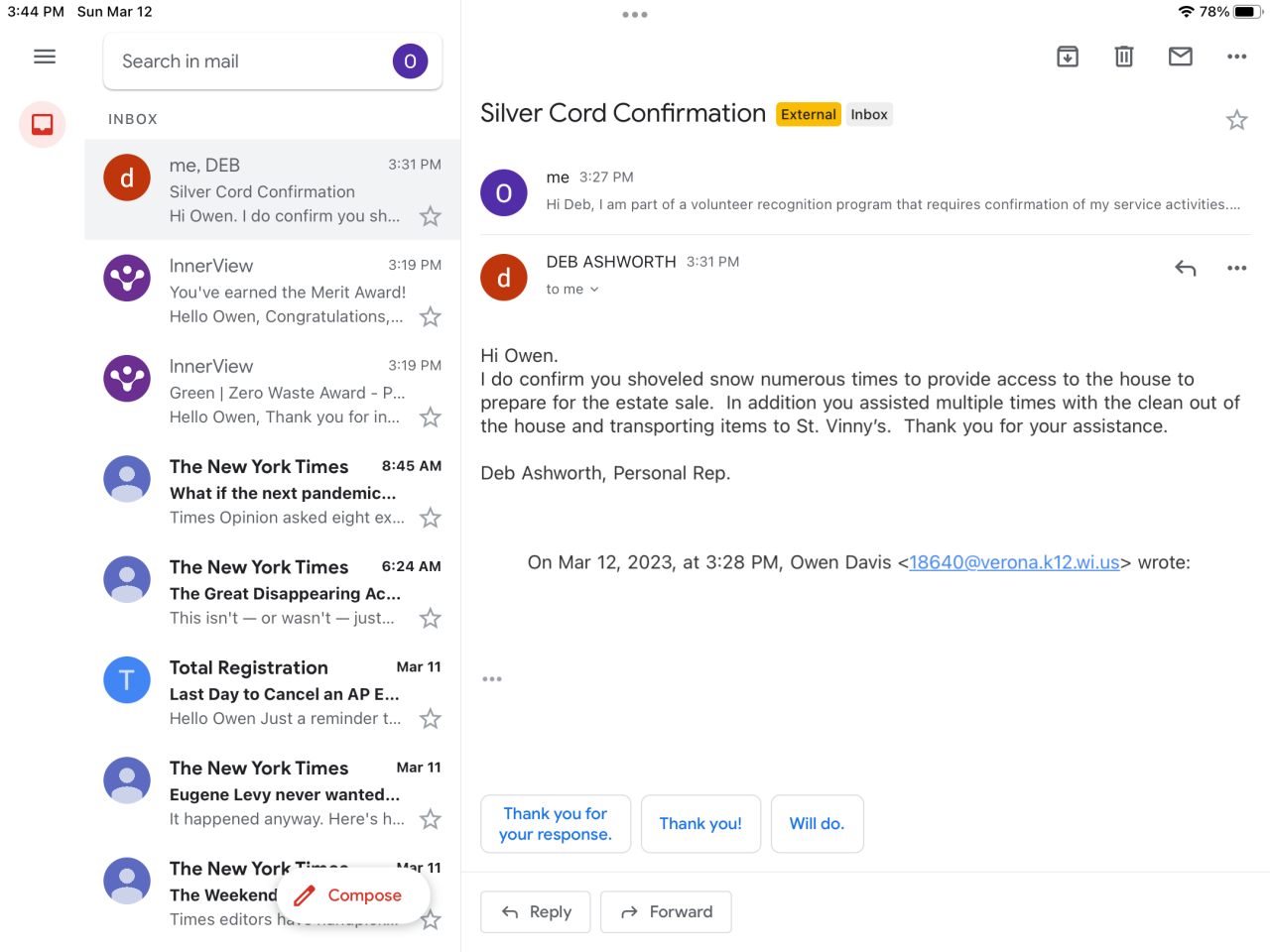Click the Compose button
The width and height of the screenshot is (1270, 952).
point(353,894)
